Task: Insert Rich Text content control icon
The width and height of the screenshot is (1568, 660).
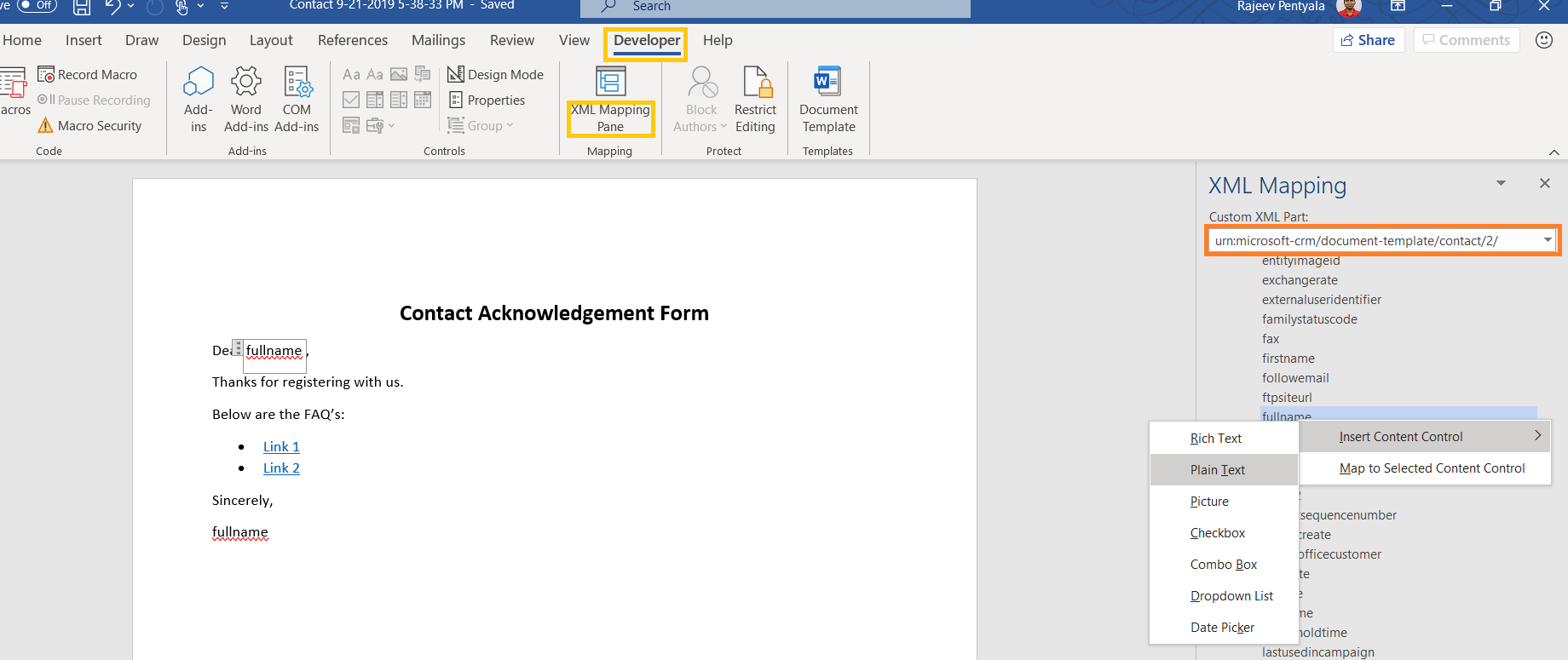Action: [x=351, y=75]
